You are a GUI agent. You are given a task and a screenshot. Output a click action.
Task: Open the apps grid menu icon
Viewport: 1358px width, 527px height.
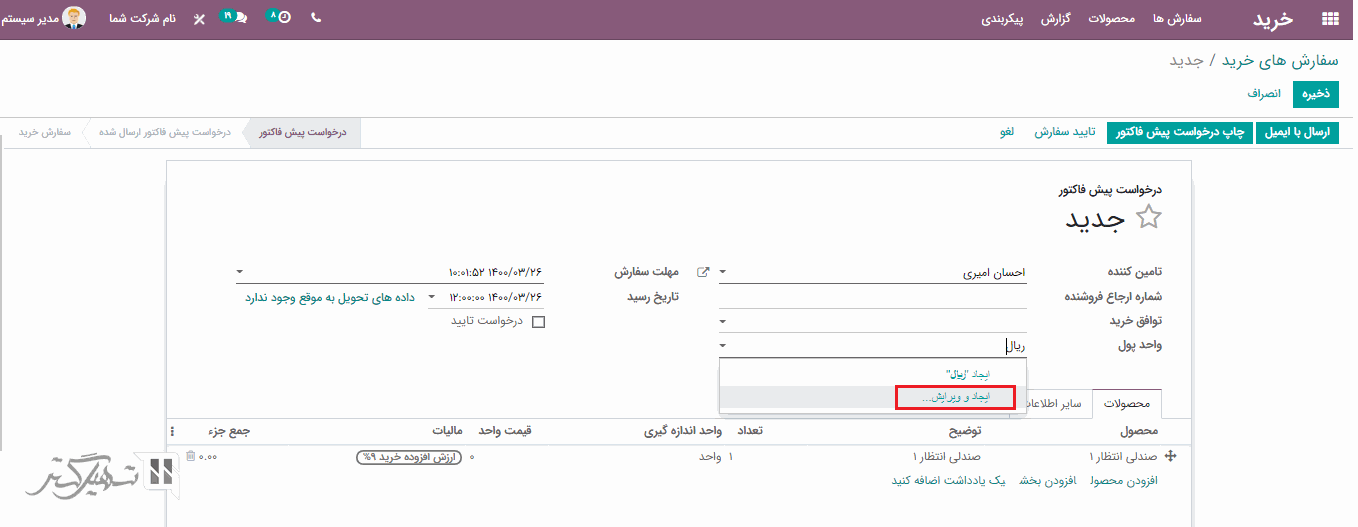point(1330,18)
